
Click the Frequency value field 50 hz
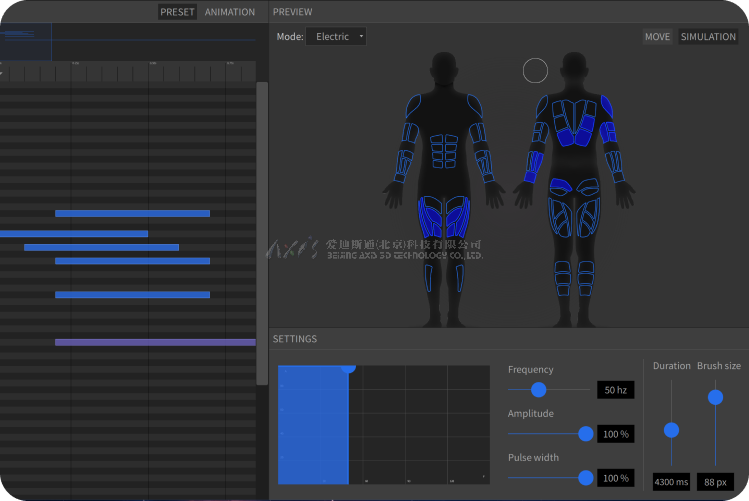pos(615,390)
